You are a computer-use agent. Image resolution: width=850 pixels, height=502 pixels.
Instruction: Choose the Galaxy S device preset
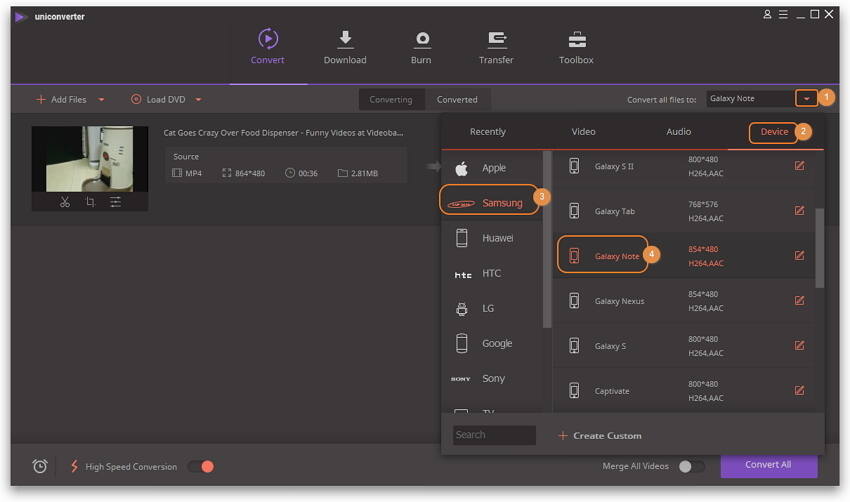(684, 345)
